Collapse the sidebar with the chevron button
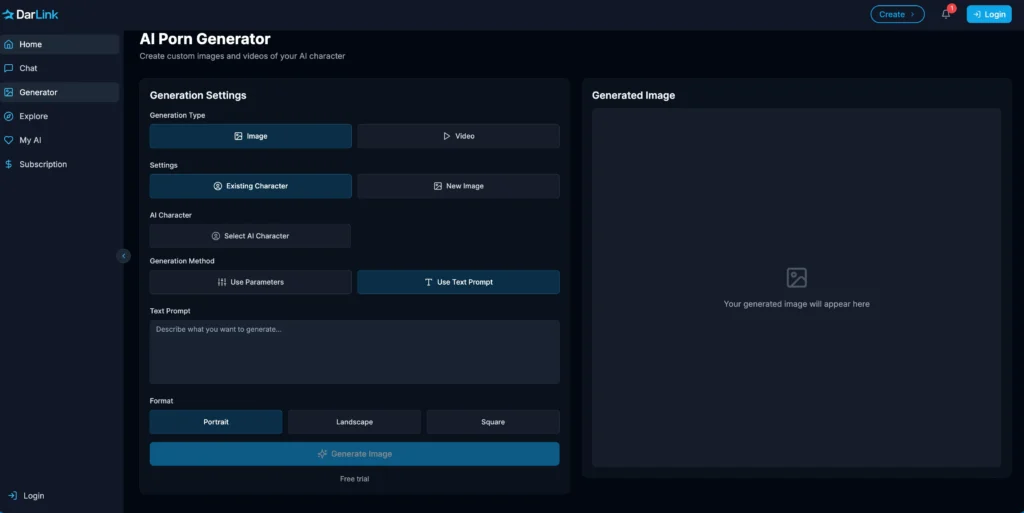The image size is (1024, 513). tap(123, 256)
